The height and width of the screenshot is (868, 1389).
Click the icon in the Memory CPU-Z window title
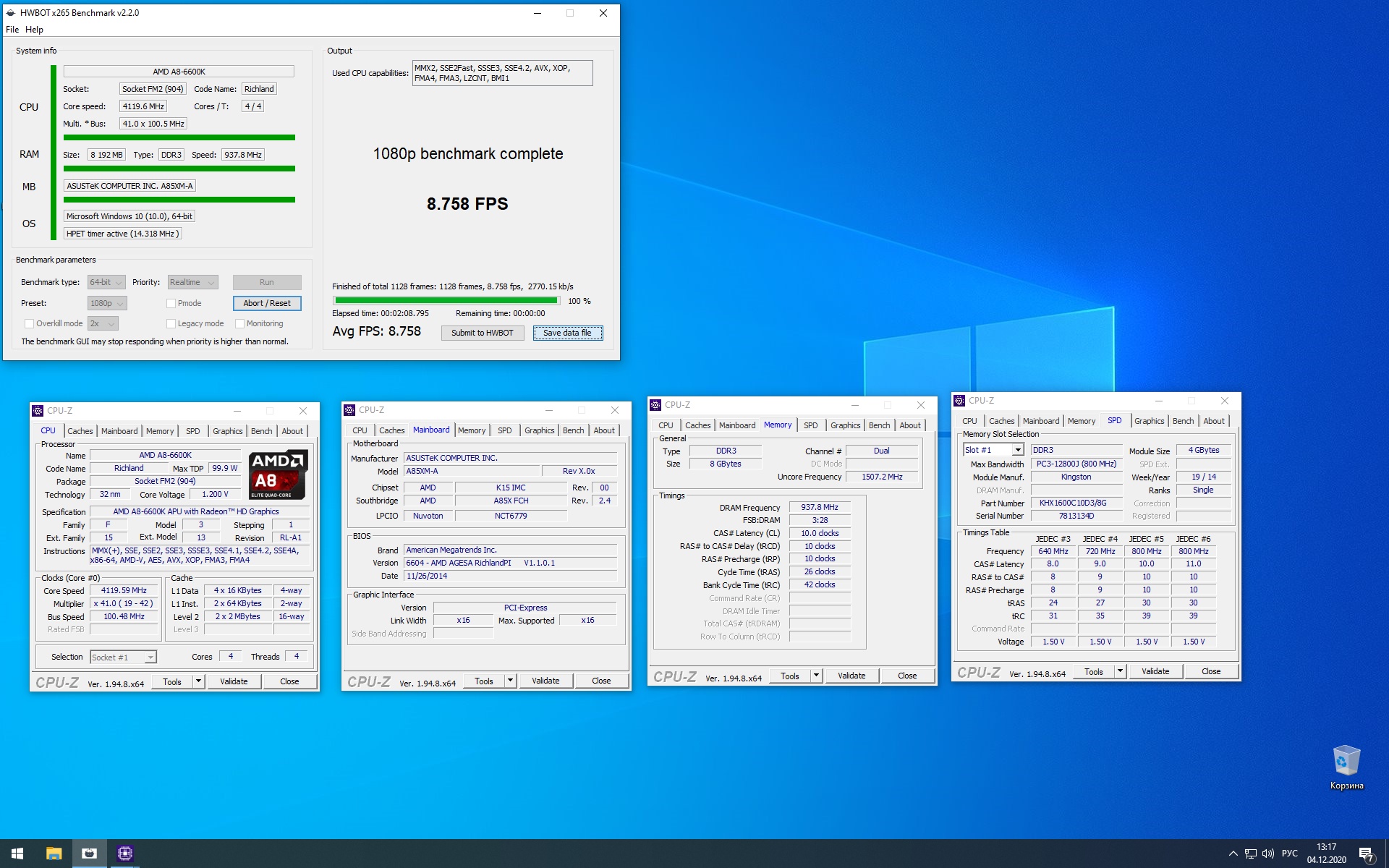coord(655,404)
